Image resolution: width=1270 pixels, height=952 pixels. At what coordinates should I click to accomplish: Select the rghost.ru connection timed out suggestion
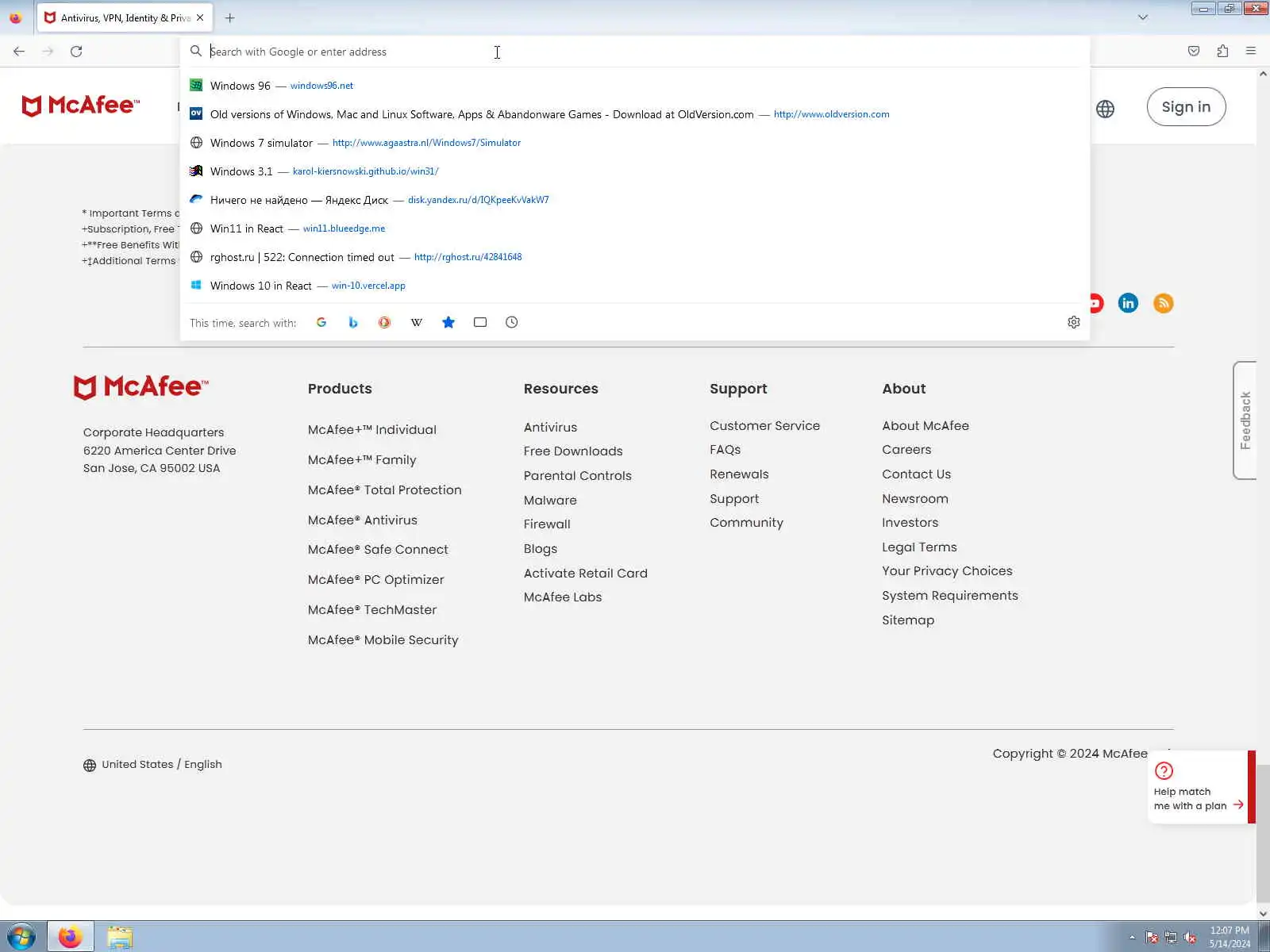point(635,257)
